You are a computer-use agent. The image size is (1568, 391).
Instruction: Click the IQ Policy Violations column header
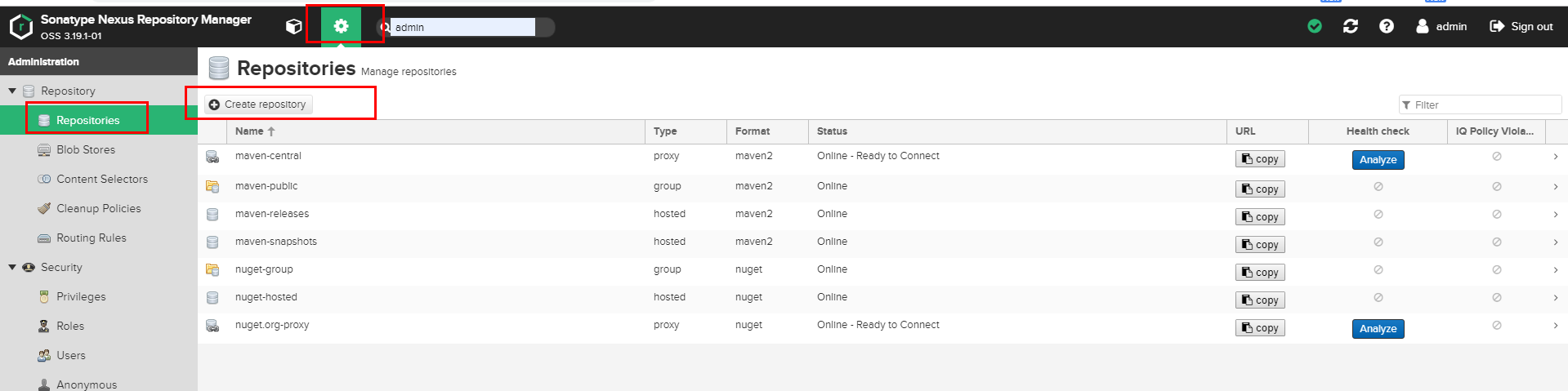point(1495,131)
